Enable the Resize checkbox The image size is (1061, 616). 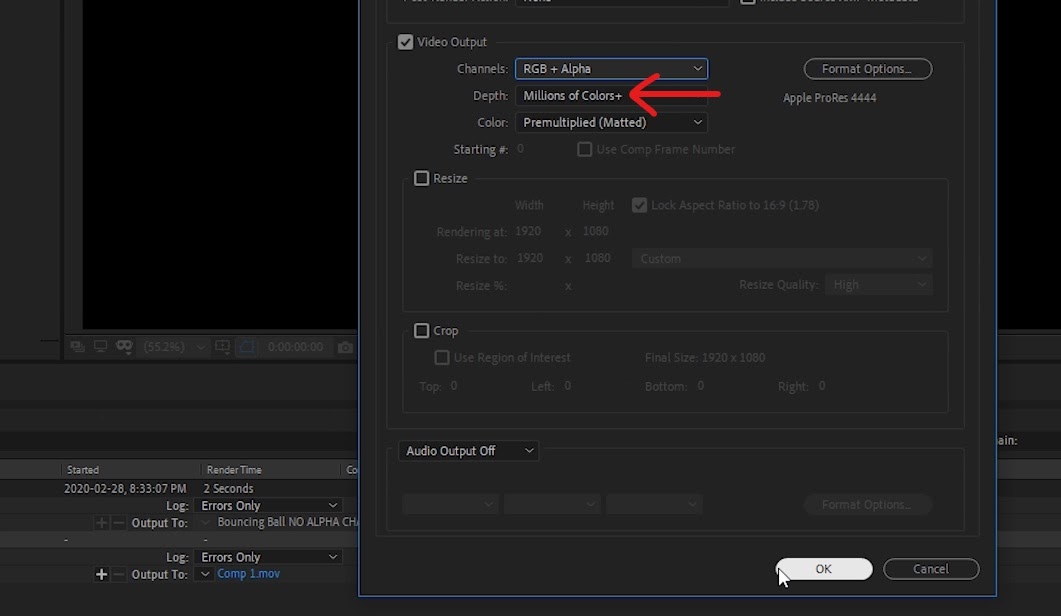coord(422,178)
